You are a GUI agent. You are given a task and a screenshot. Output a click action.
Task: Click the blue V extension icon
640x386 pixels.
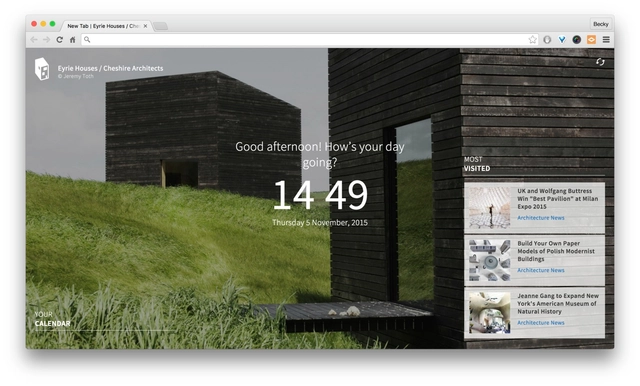point(562,40)
